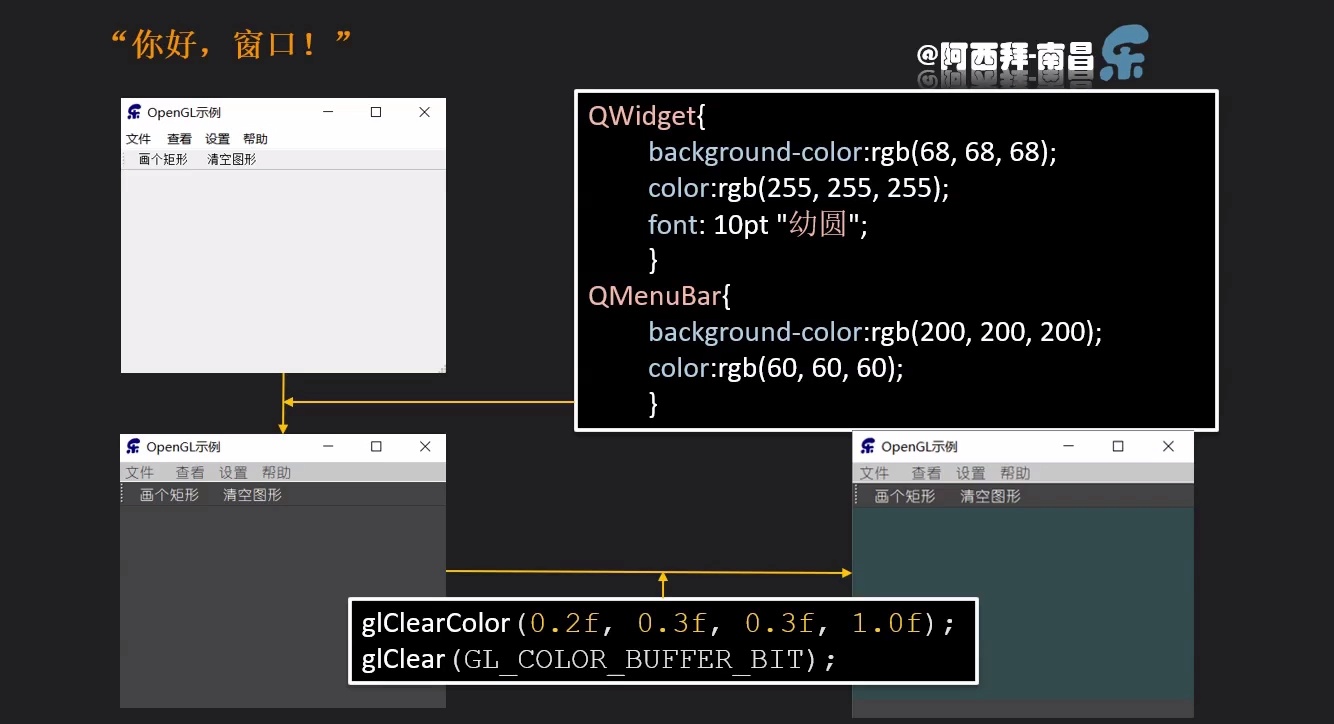
Task: Click the blue 乐 watermark logo
Action: (x=1123, y=53)
